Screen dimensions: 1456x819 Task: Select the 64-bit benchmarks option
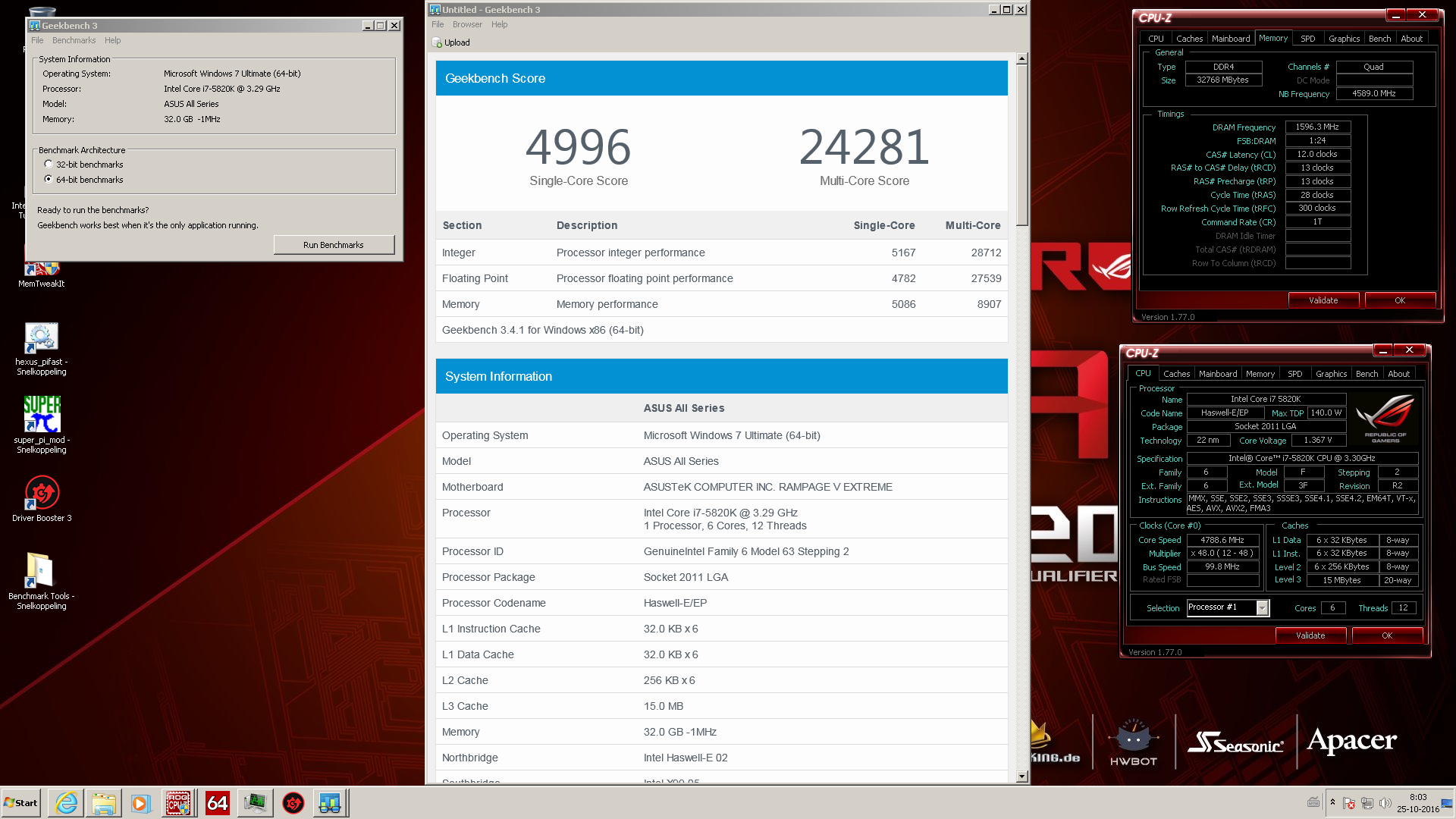49,180
